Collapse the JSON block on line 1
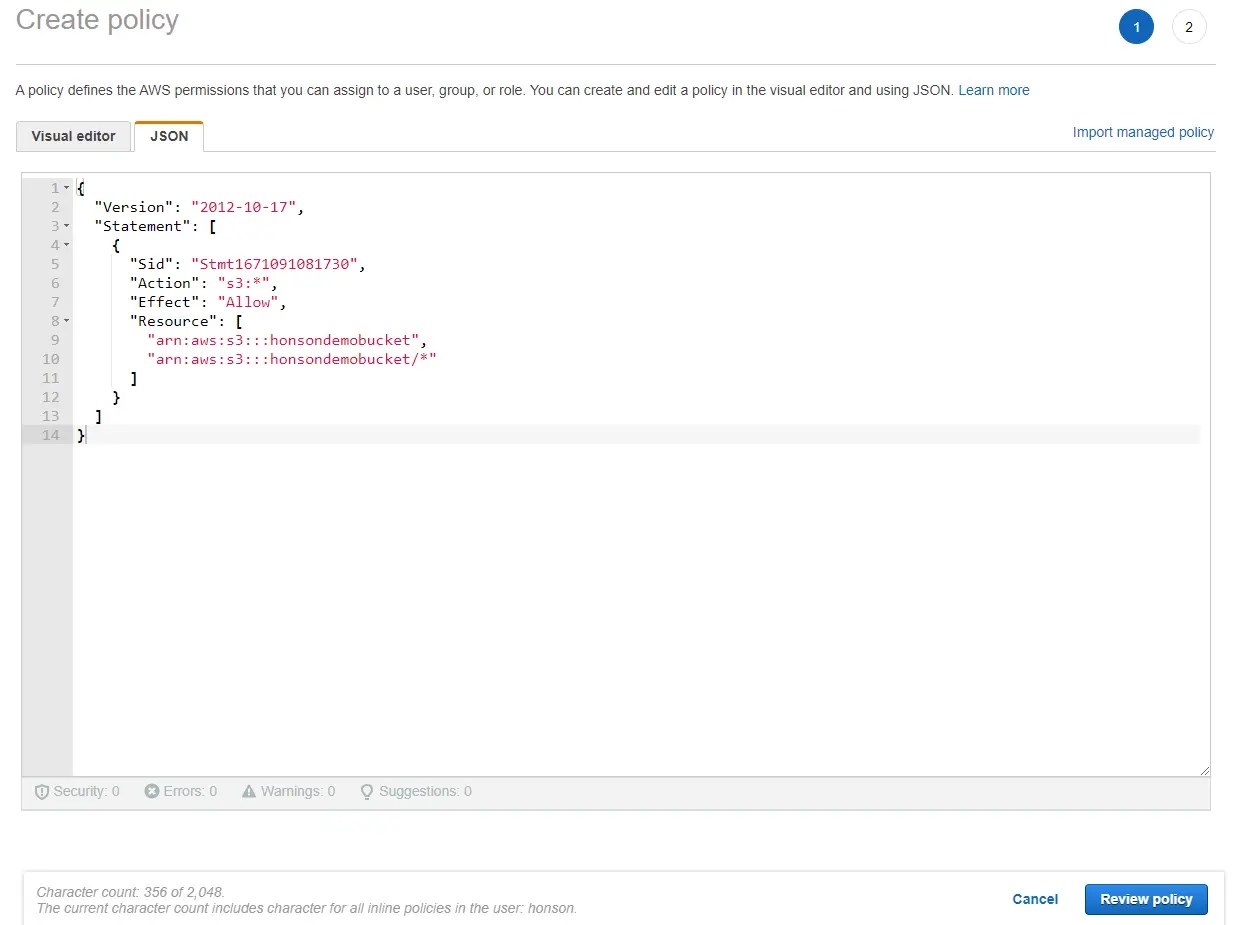Viewport: 1235px width, 925px height. 67,187
